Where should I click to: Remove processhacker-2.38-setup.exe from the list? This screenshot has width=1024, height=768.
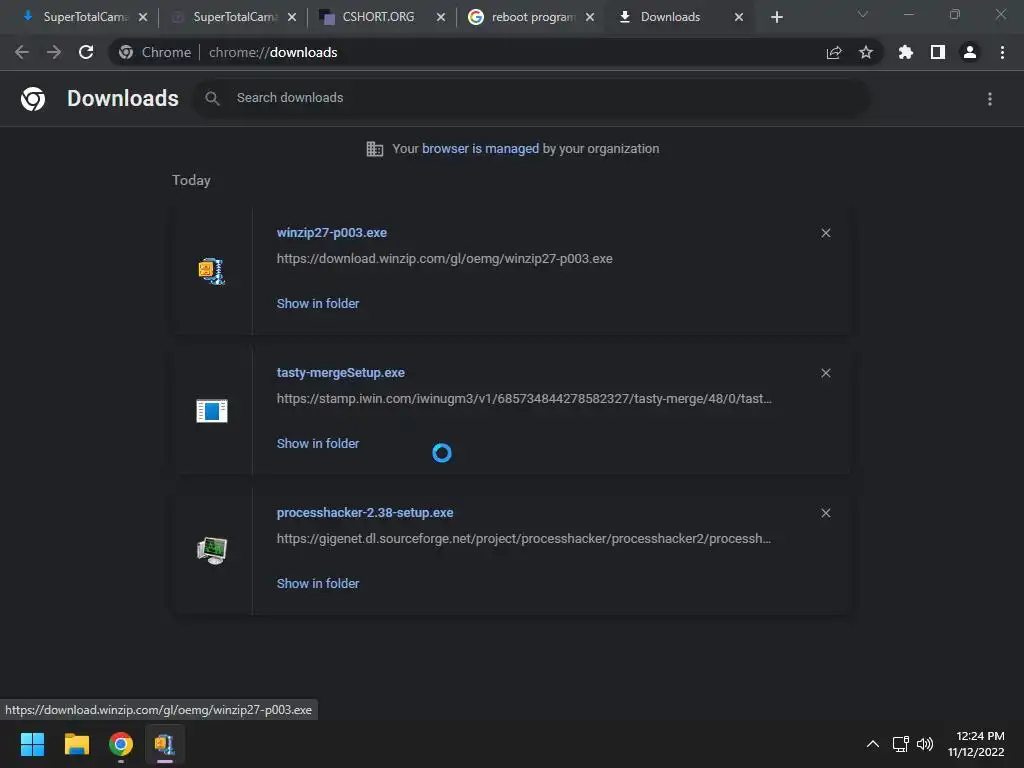point(825,513)
